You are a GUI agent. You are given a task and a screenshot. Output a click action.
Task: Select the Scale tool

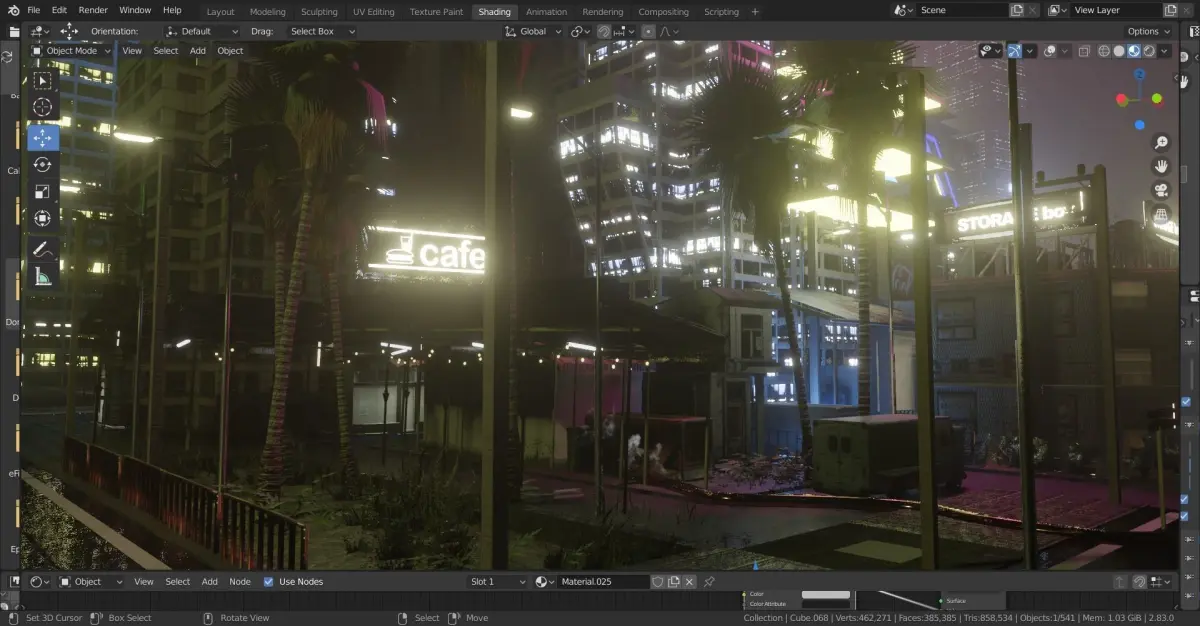point(43,192)
